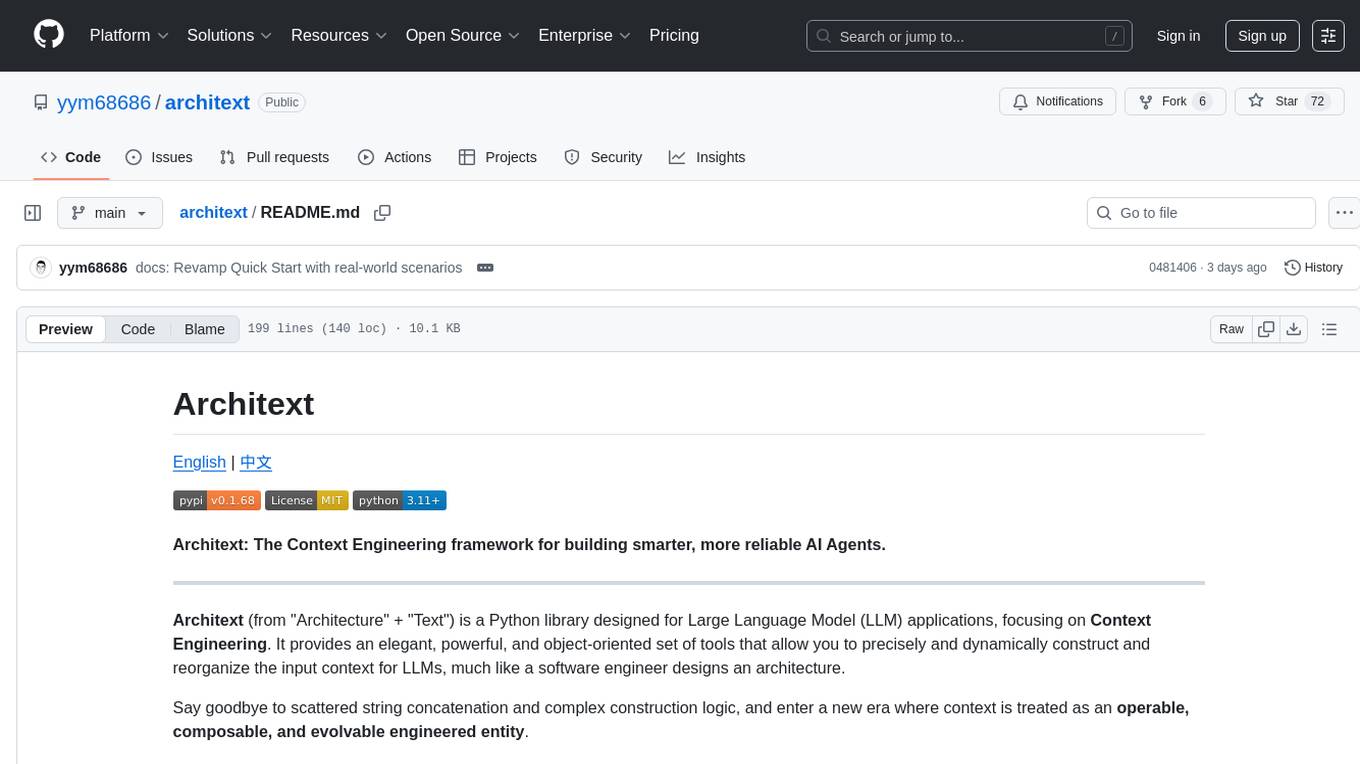Open appearance settings icon in header
Viewport: 1360px width, 764px height.
click(x=1328, y=36)
